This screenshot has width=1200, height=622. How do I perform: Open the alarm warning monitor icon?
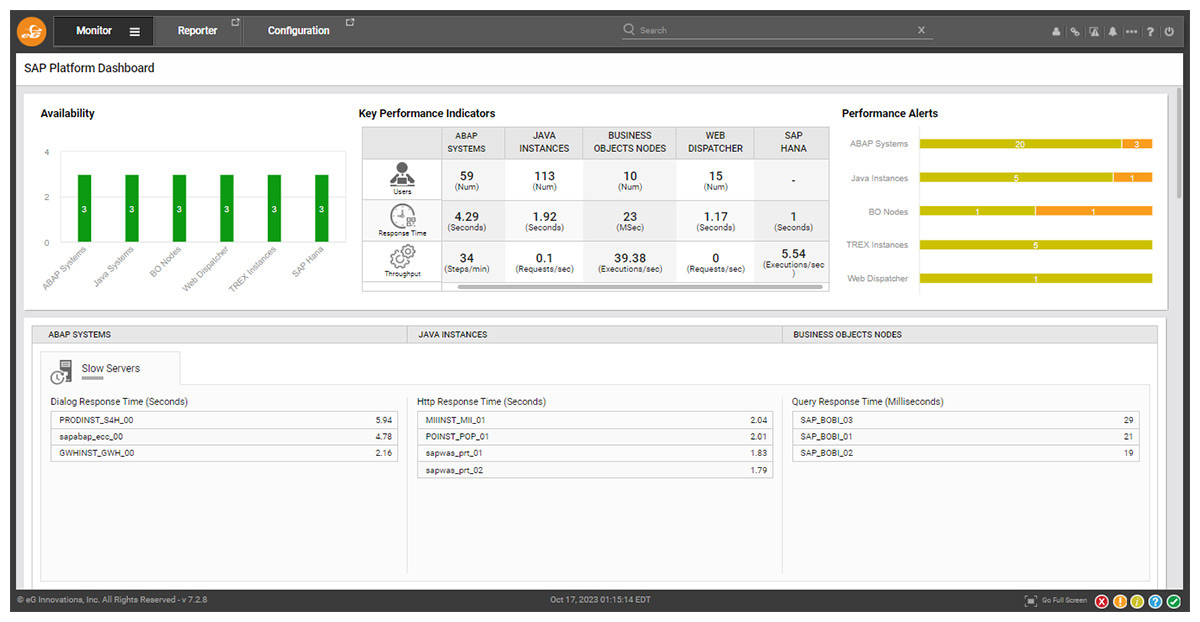(x=1094, y=32)
